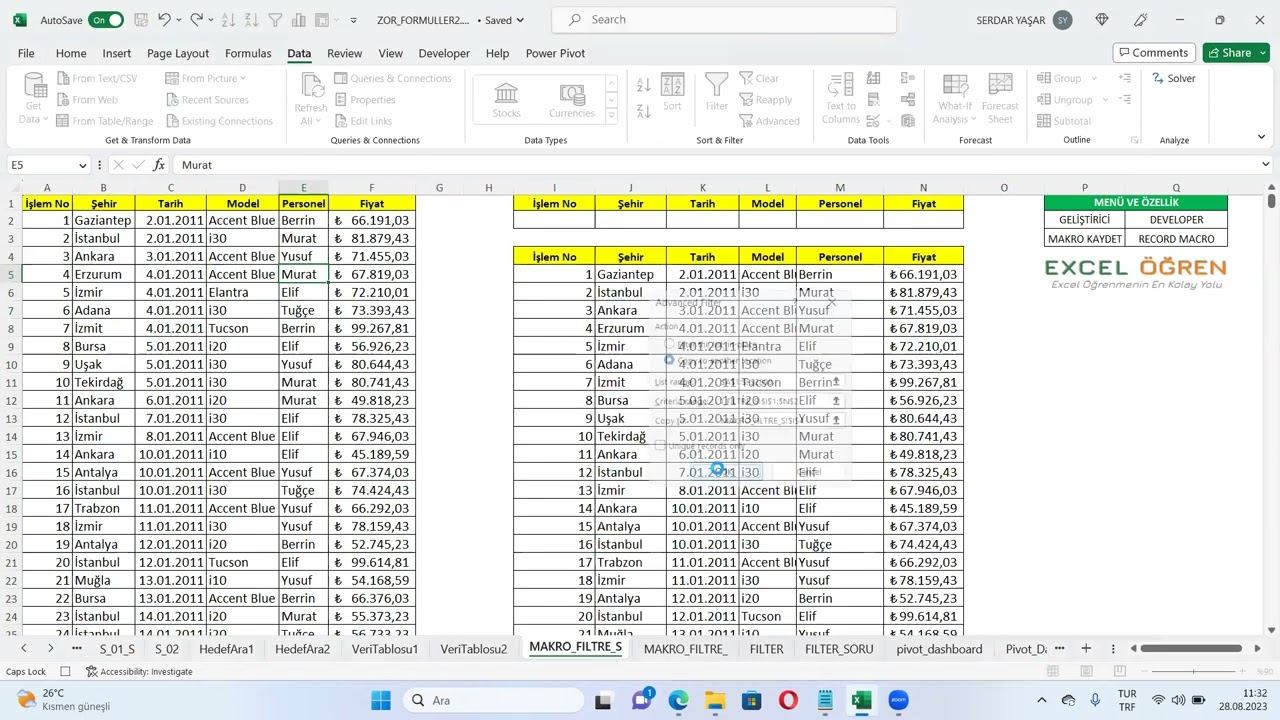Click the large Filter funnel button
This screenshot has width=1280, height=720.
pos(717,92)
